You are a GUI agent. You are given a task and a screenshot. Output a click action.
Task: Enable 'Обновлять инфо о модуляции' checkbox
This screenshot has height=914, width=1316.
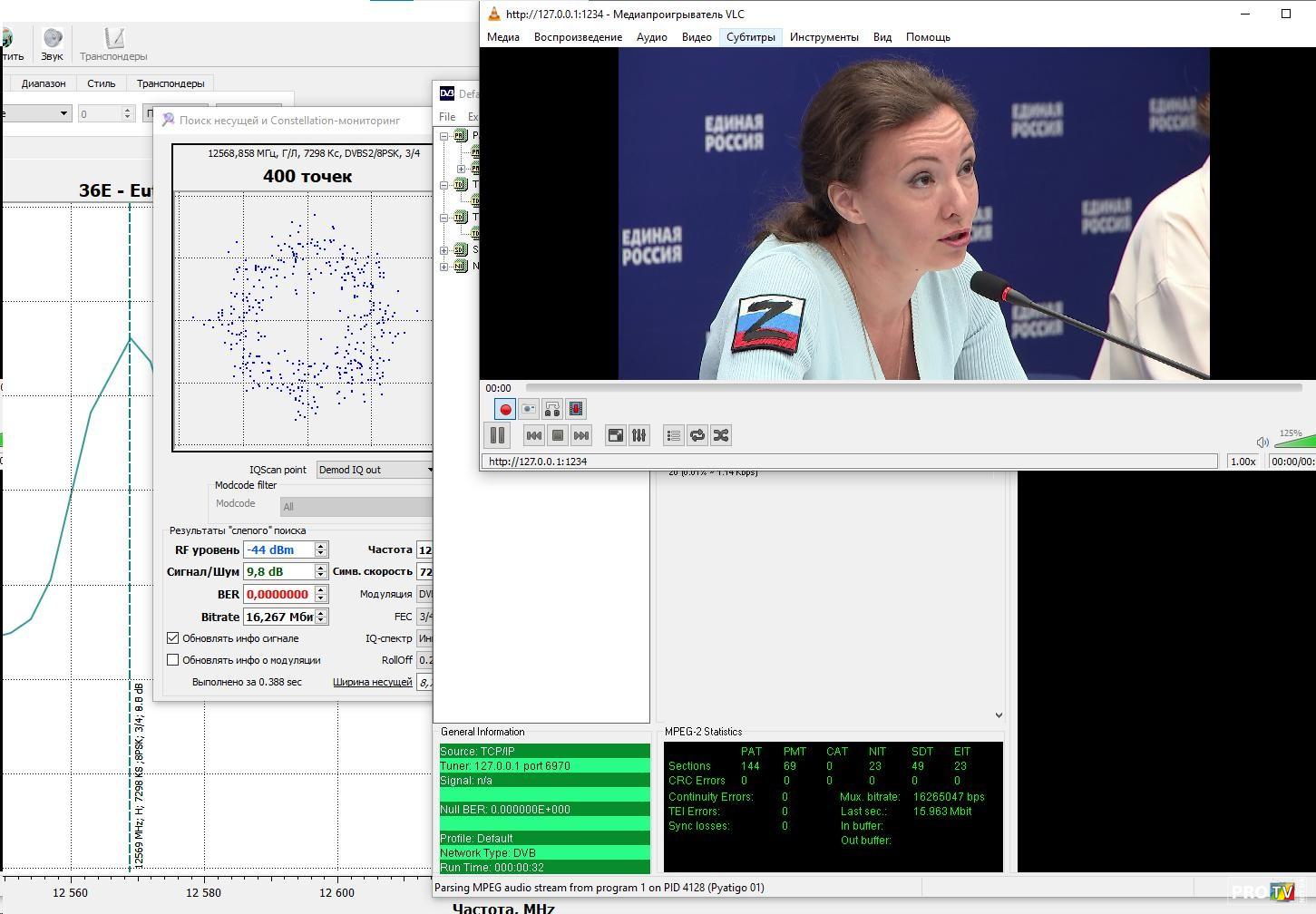[x=173, y=660]
